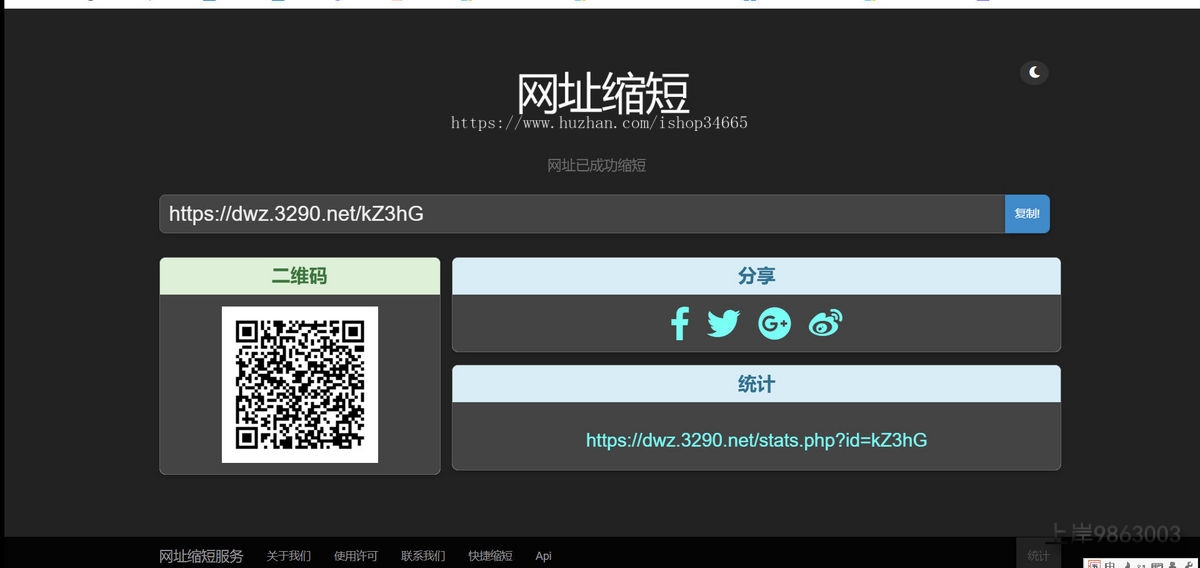Click the 分享 panel header
Screen dimensions: 1200x568
coord(756,276)
